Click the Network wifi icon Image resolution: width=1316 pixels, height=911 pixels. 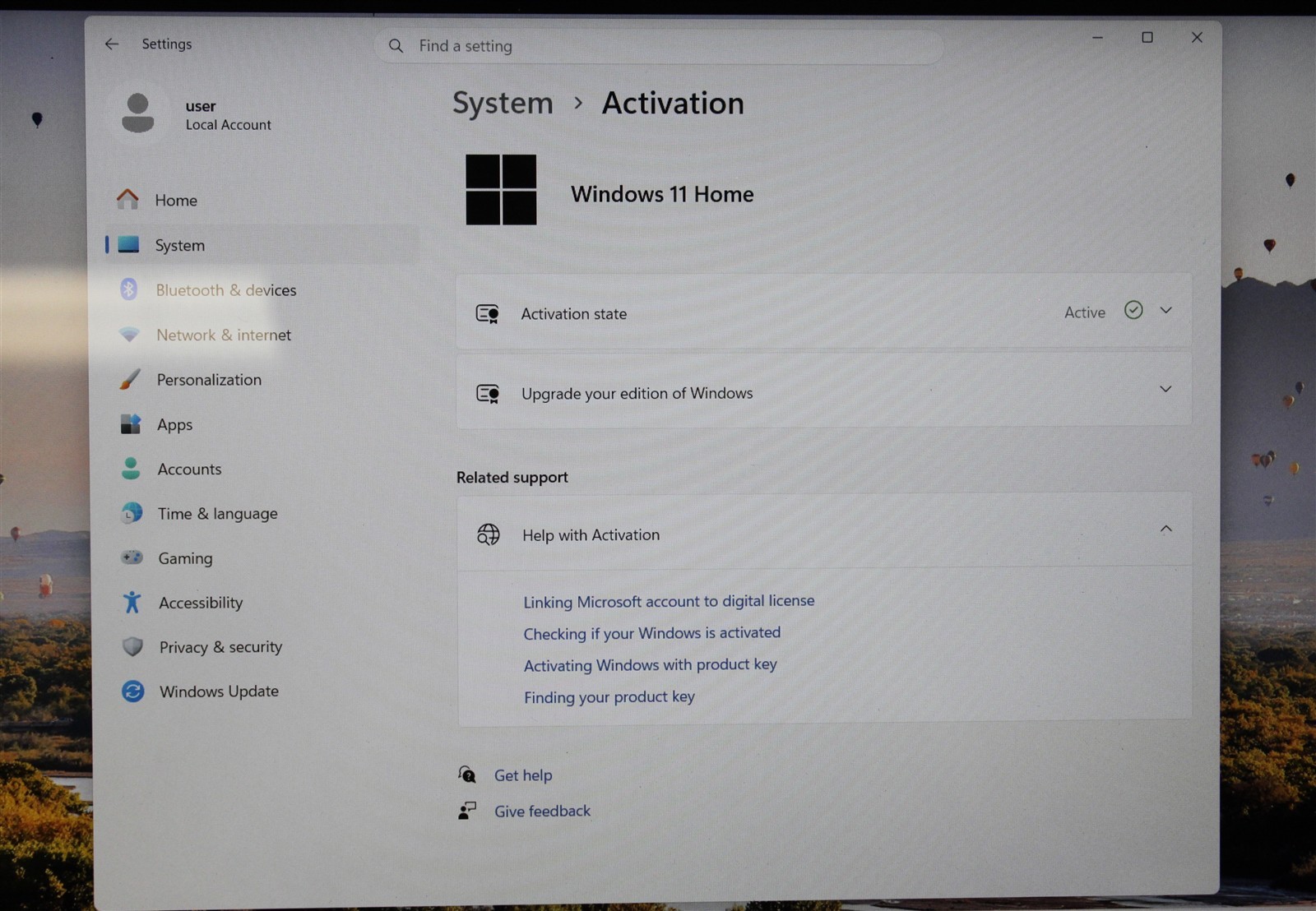click(129, 335)
